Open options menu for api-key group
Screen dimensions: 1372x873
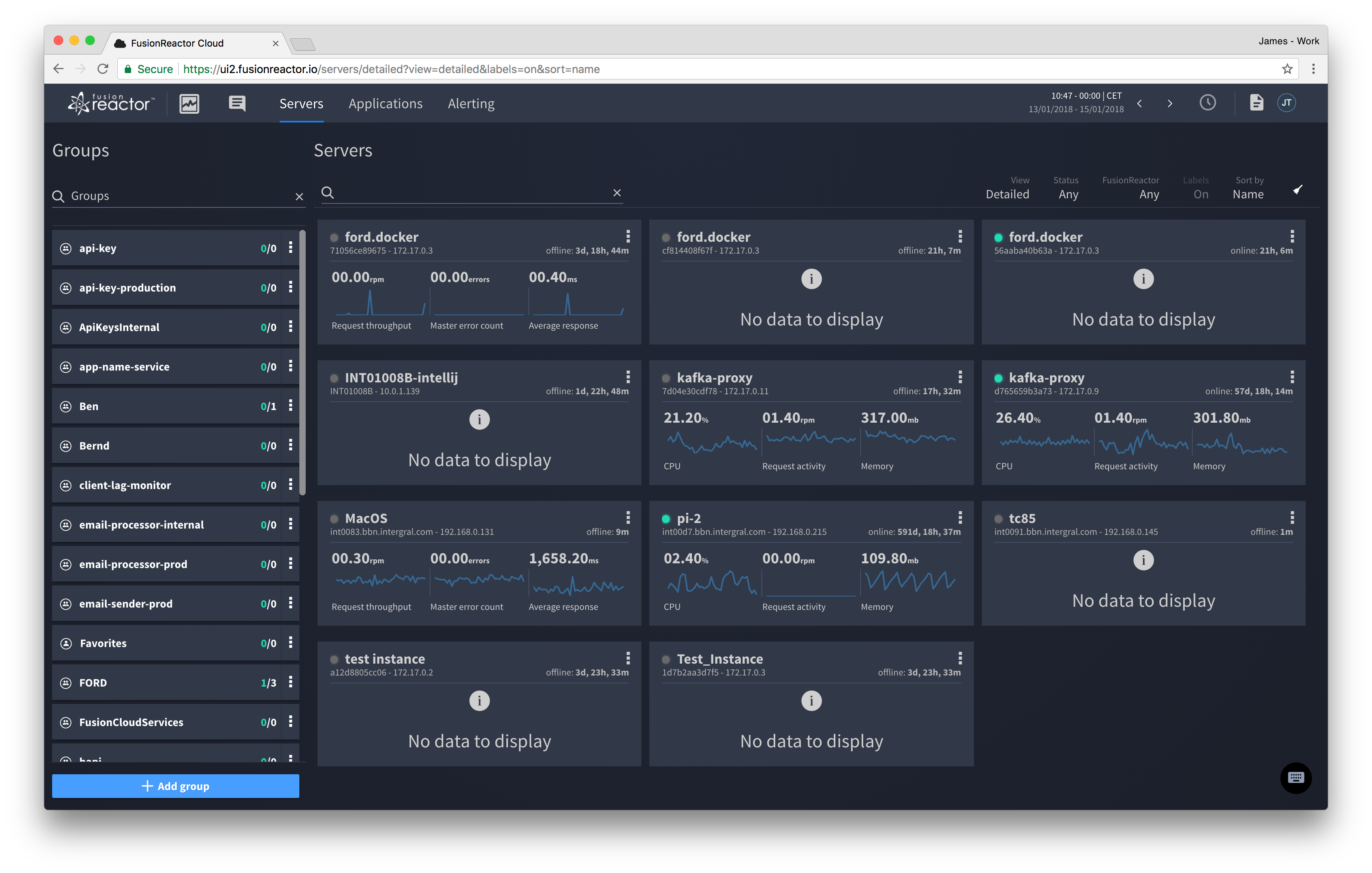click(x=291, y=247)
